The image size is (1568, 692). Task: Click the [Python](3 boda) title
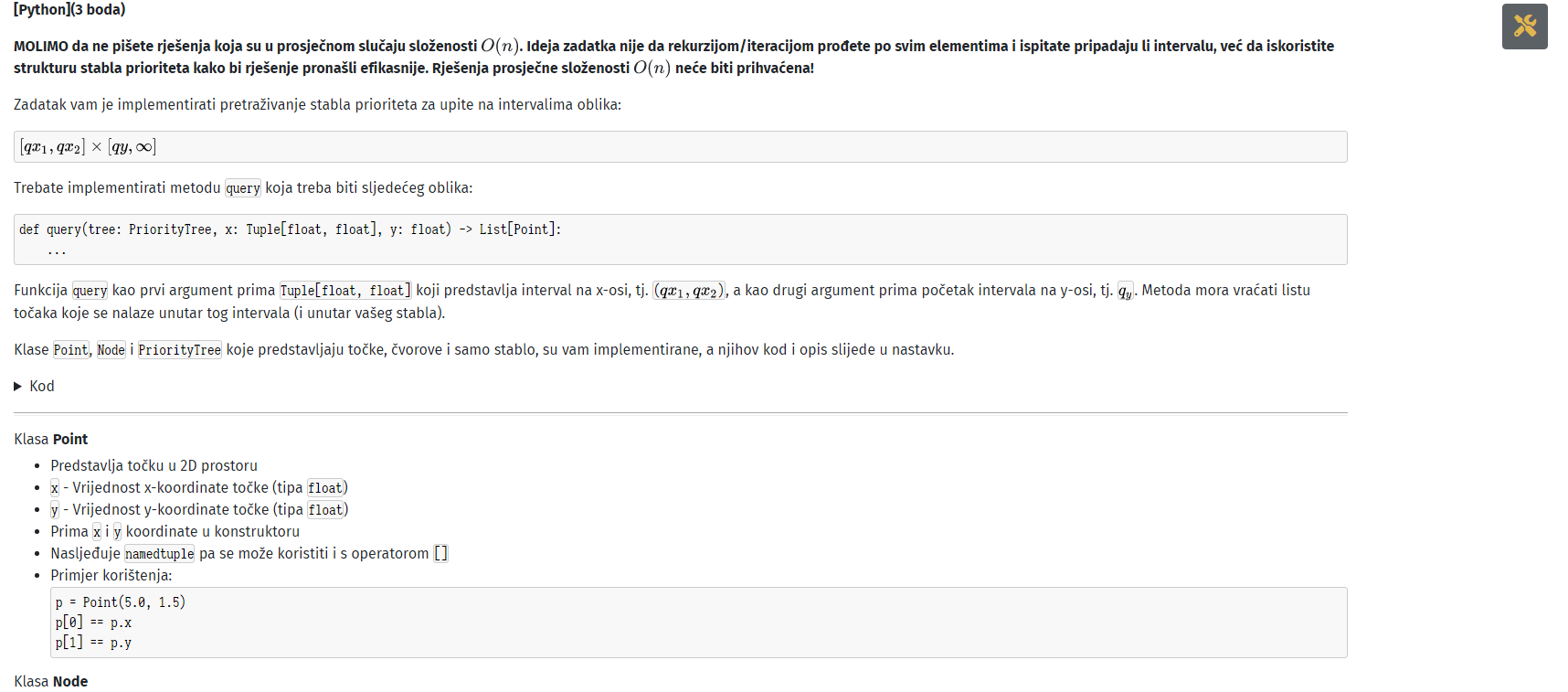pyautogui.click(x=69, y=10)
